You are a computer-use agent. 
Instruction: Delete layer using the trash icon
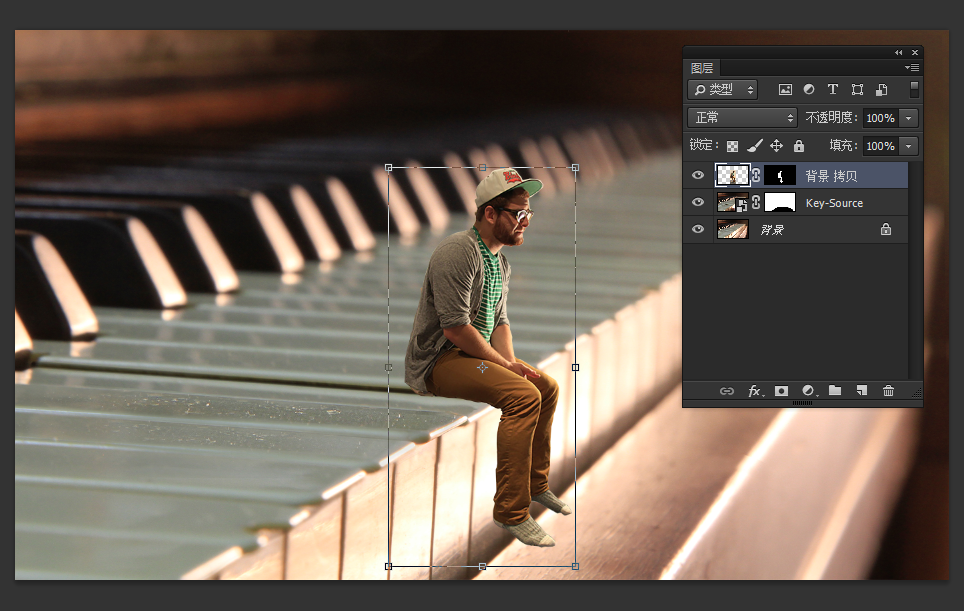coord(888,391)
